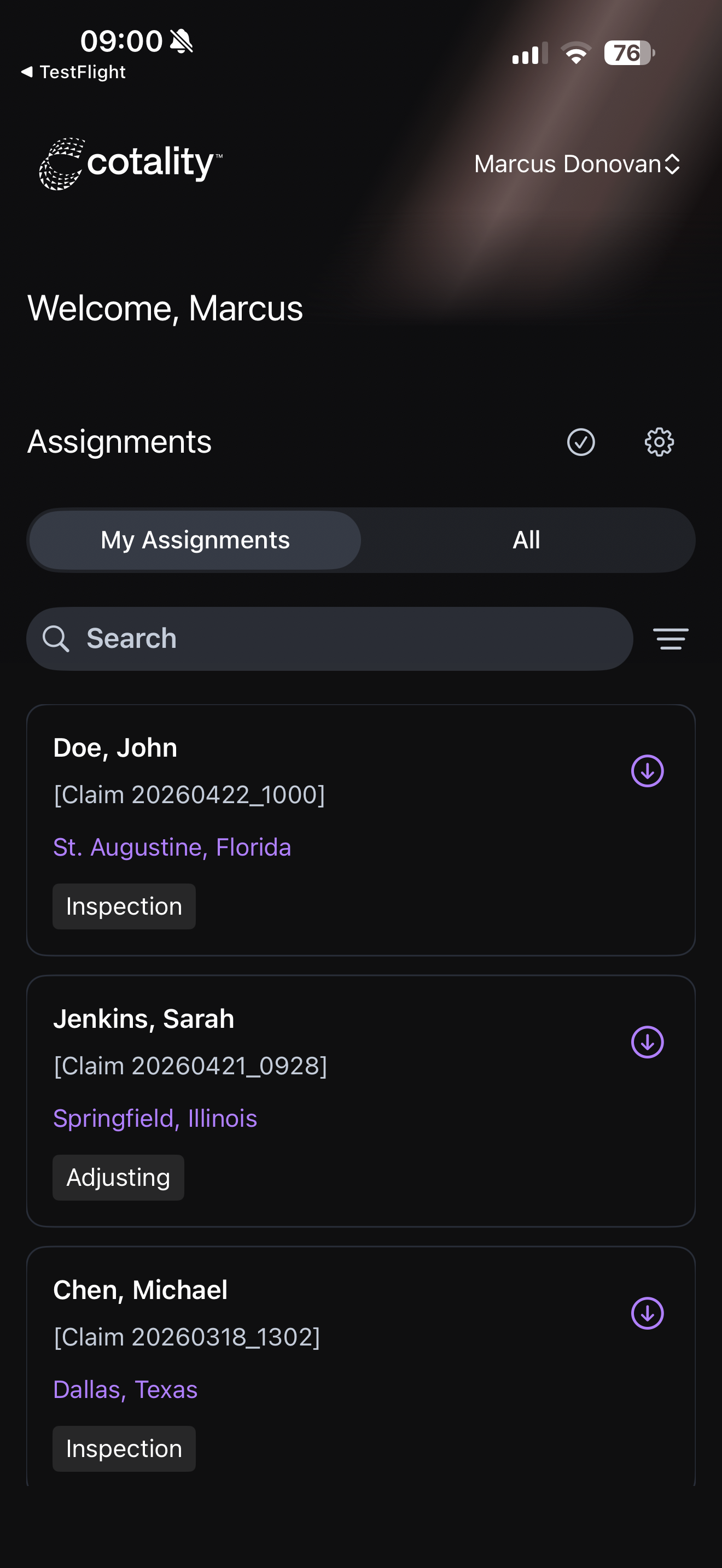Open assignments settings gear icon

(x=659, y=442)
